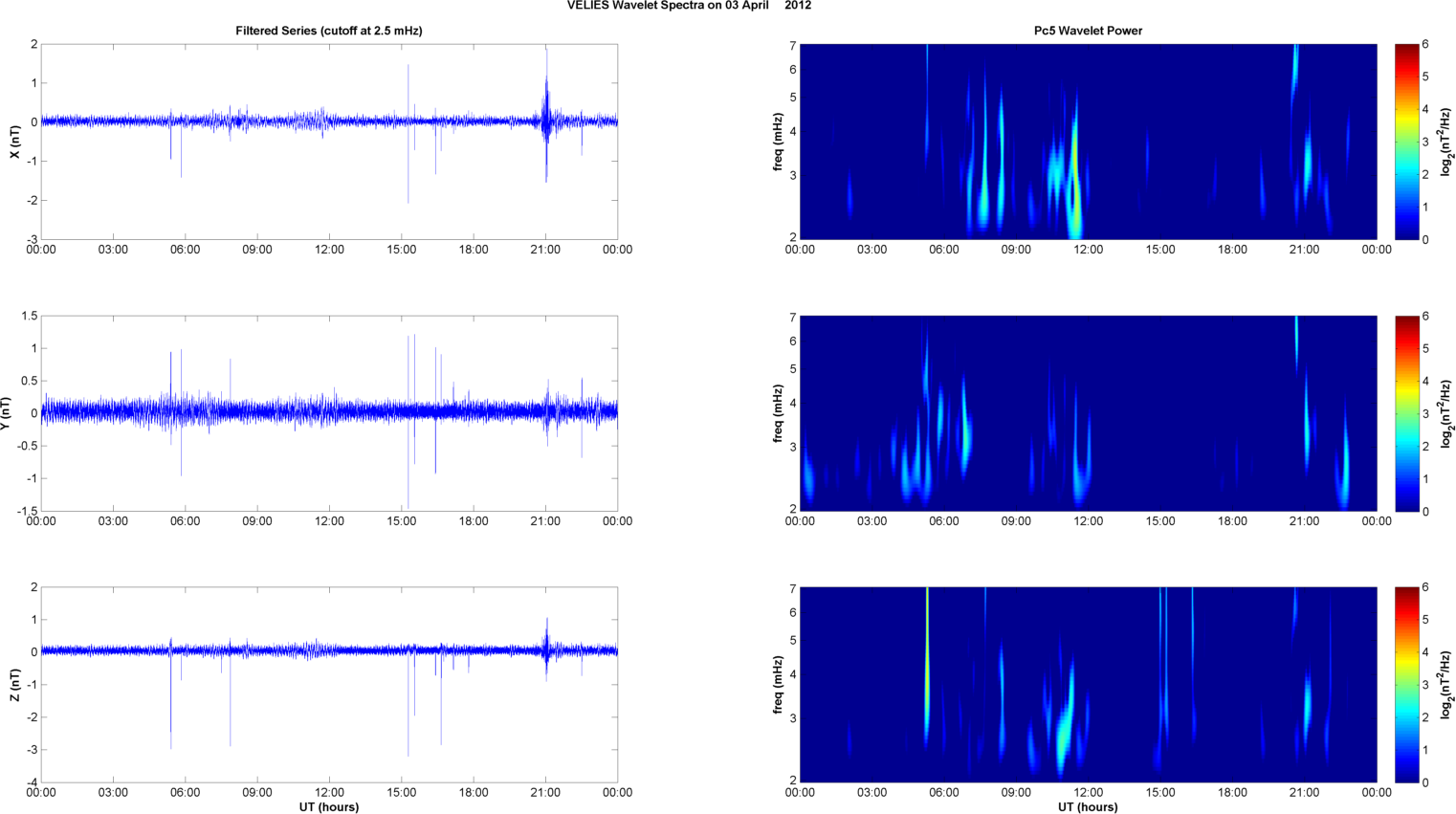The image size is (1456, 814).
Task: Click the log2(nT²/Hz) label of the bottom colorbar
Action: (x=1447, y=685)
